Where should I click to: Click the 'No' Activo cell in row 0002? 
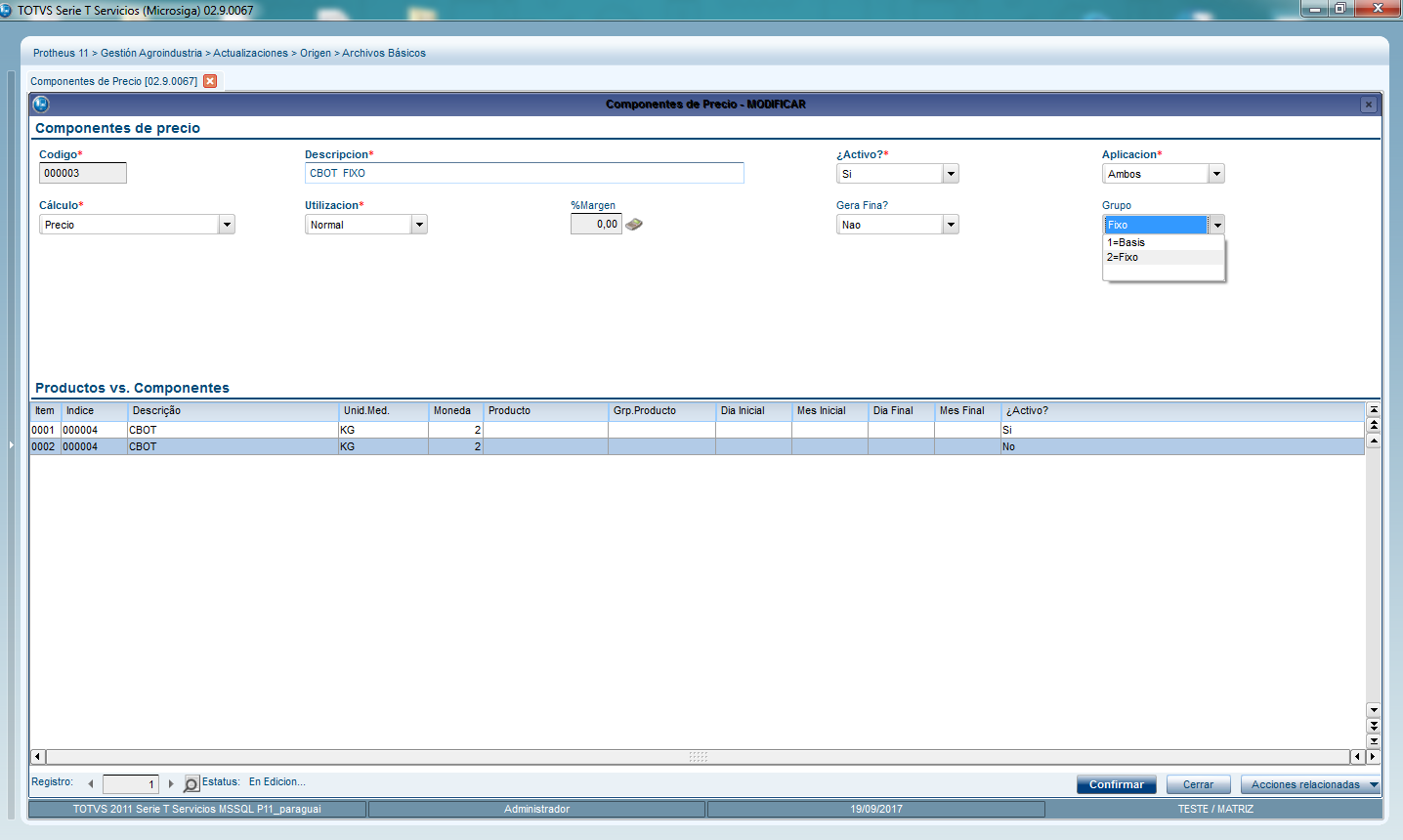coord(1183,446)
